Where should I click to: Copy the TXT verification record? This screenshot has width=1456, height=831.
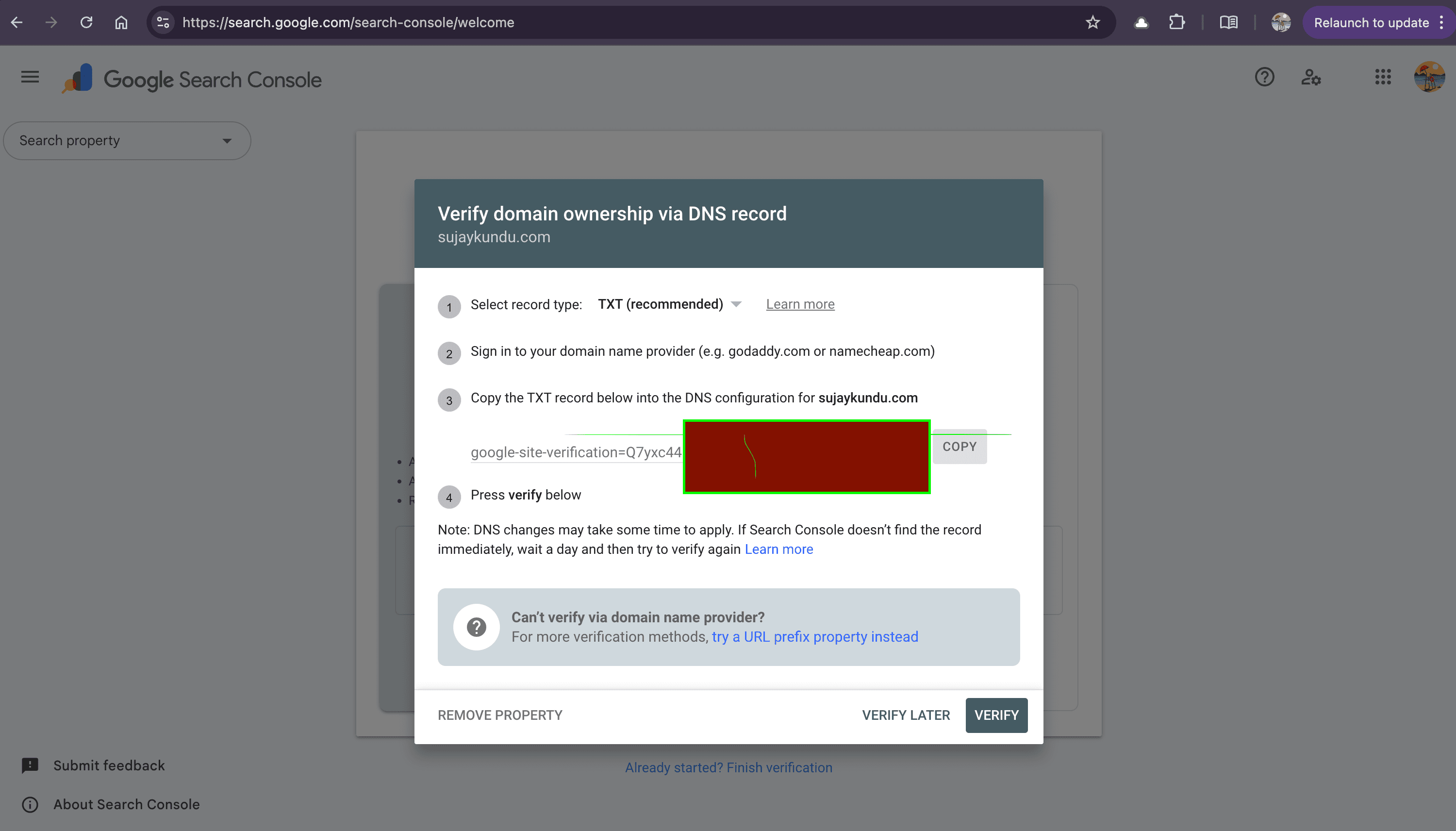[960, 446]
